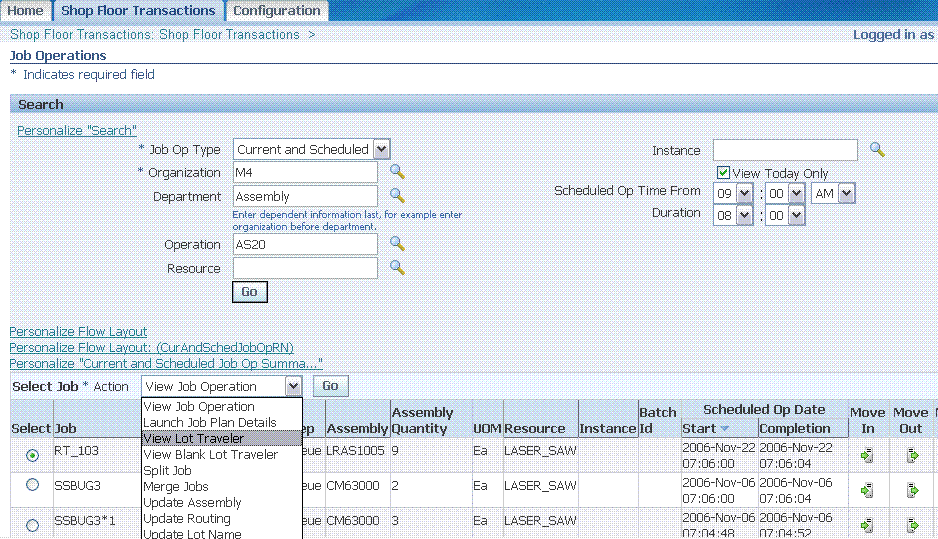Click Go button next to Action

pyautogui.click(x=330, y=386)
